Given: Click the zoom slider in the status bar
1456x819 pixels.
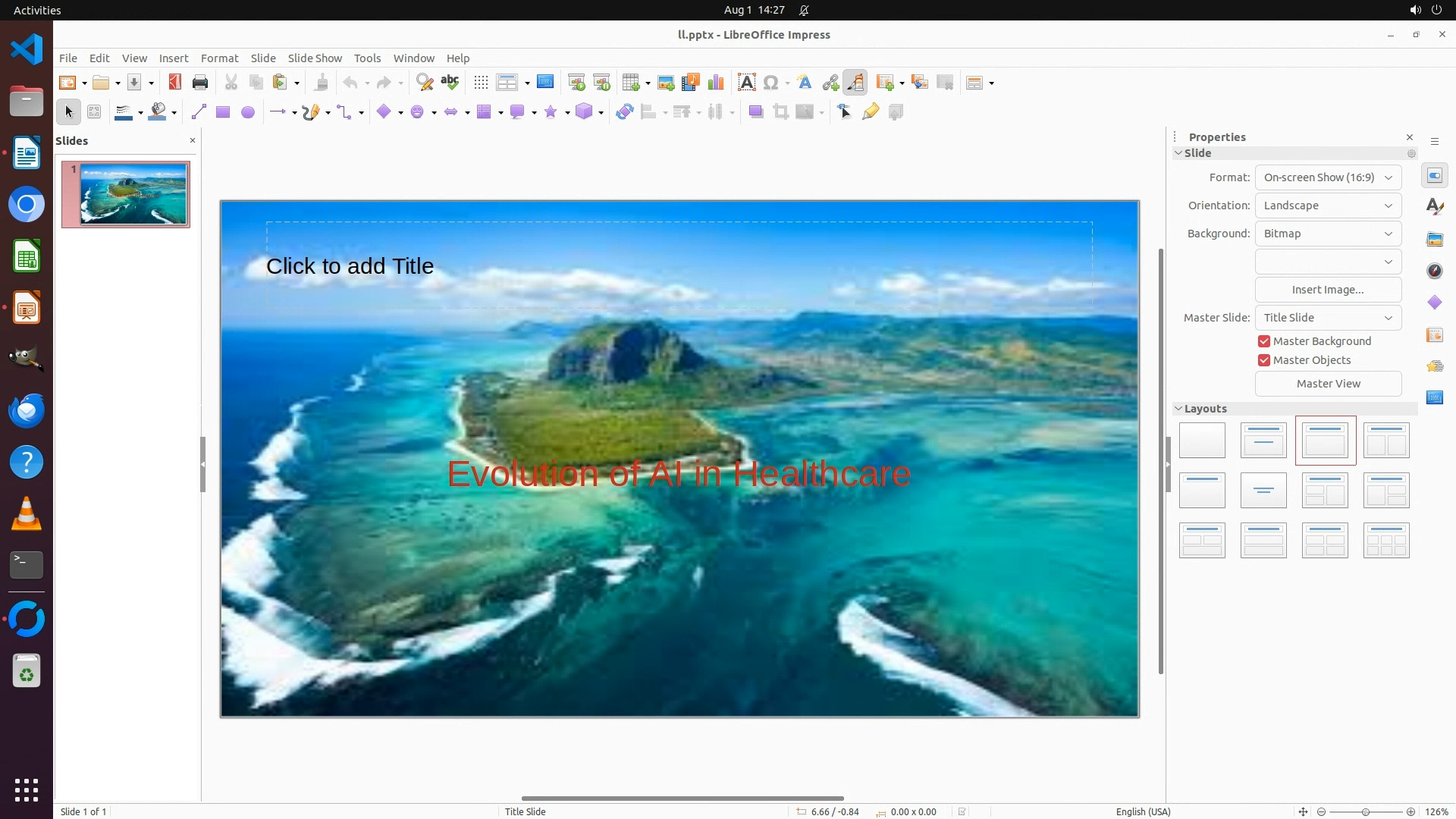Looking at the screenshot, I should point(1365,811).
